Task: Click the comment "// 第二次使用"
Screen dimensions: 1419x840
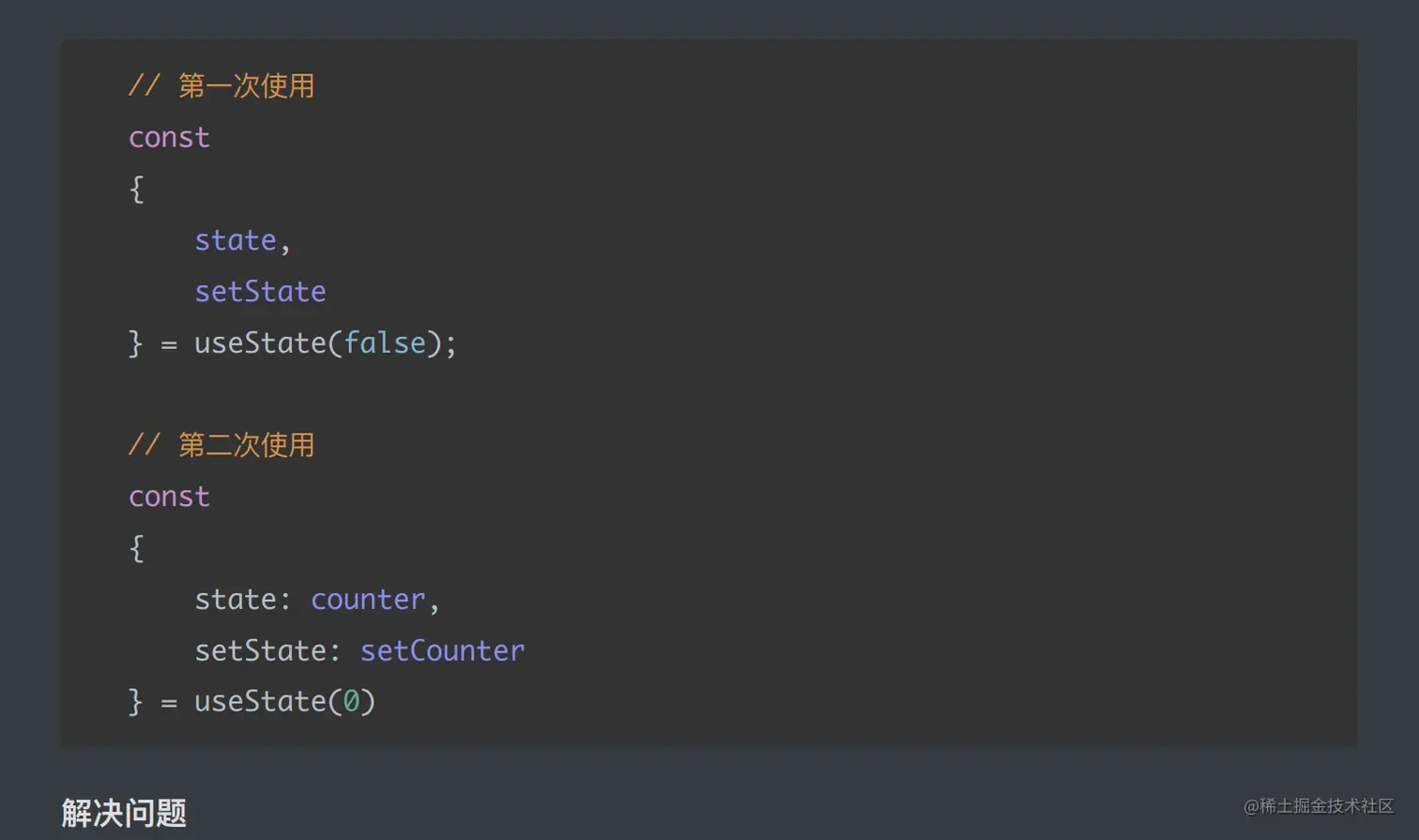Action: click(221, 445)
